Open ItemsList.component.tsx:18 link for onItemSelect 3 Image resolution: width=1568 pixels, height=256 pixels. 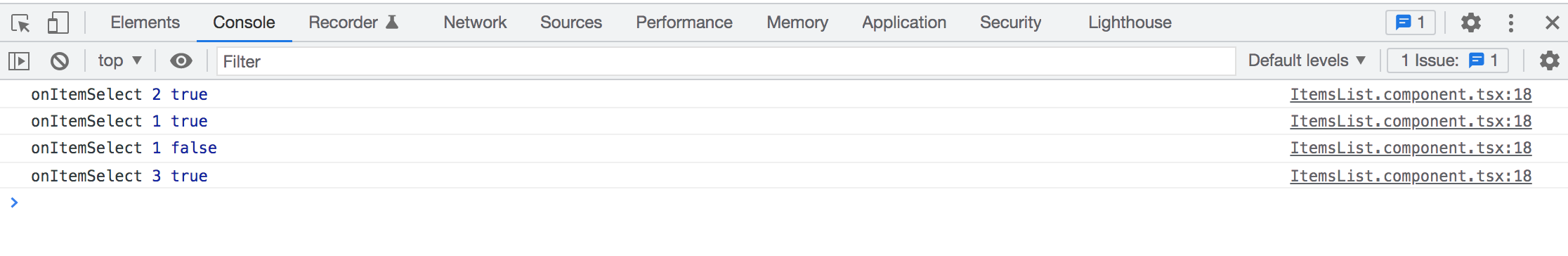coord(1411,176)
